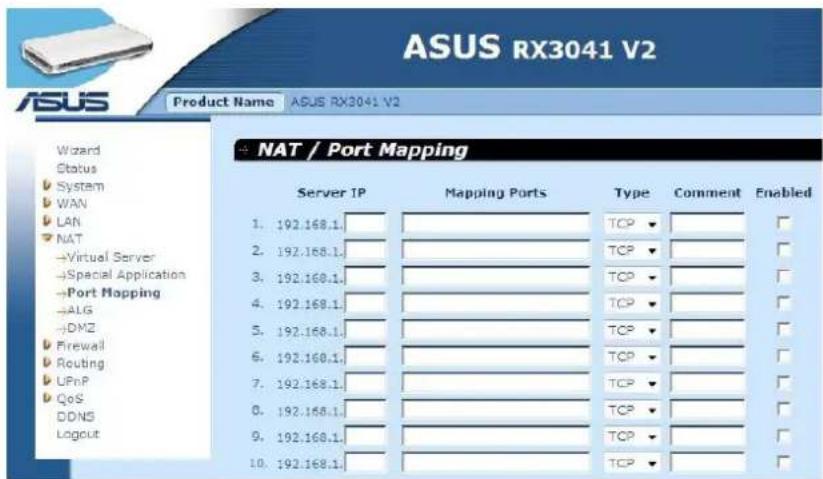Open the Type dropdown for row 8
The height and width of the screenshot is (479, 823).
click(632, 410)
